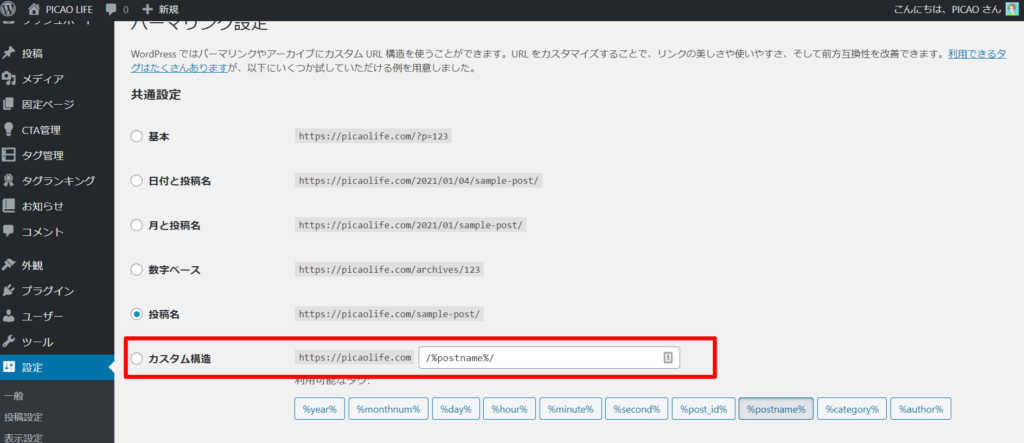The image size is (1024, 443).
Task: Select the 投稿名 radio button
Action: pos(136,314)
